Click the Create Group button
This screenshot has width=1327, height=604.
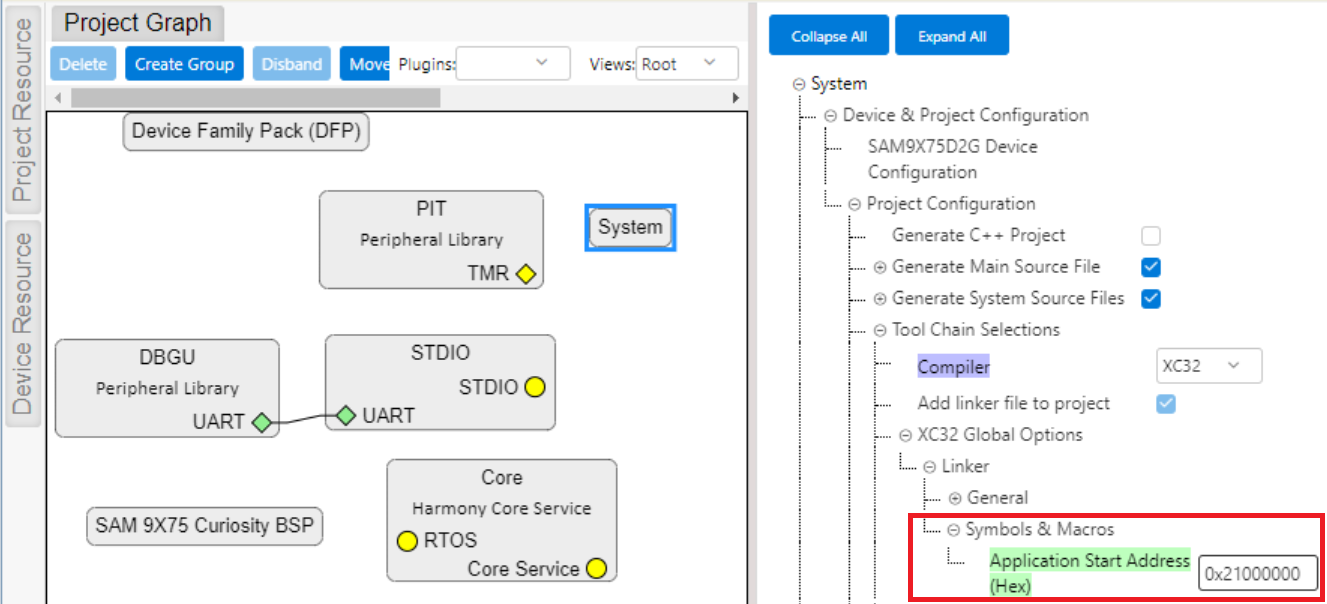[x=184, y=63]
